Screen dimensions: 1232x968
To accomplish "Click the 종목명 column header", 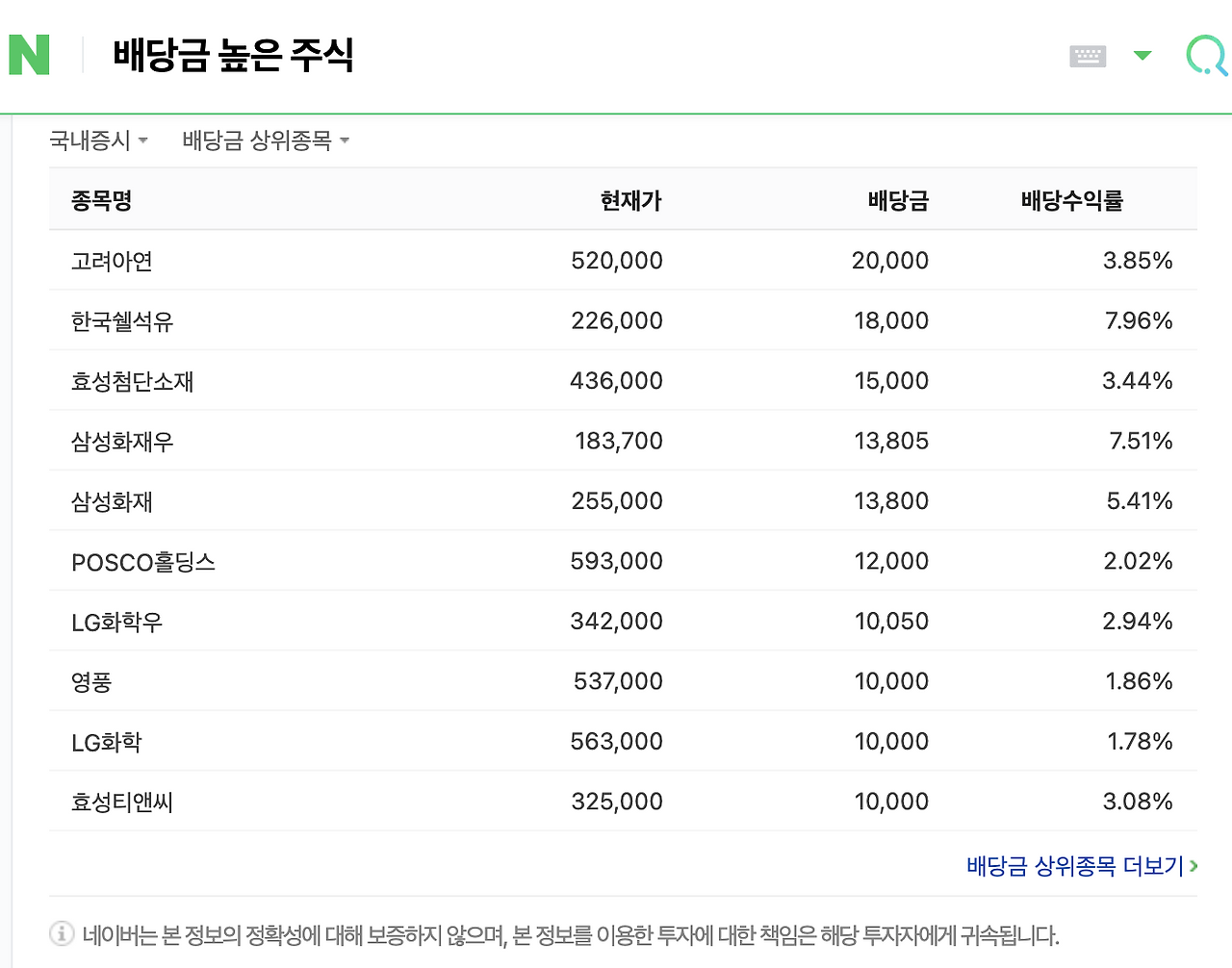I will [x=101, y=200].
